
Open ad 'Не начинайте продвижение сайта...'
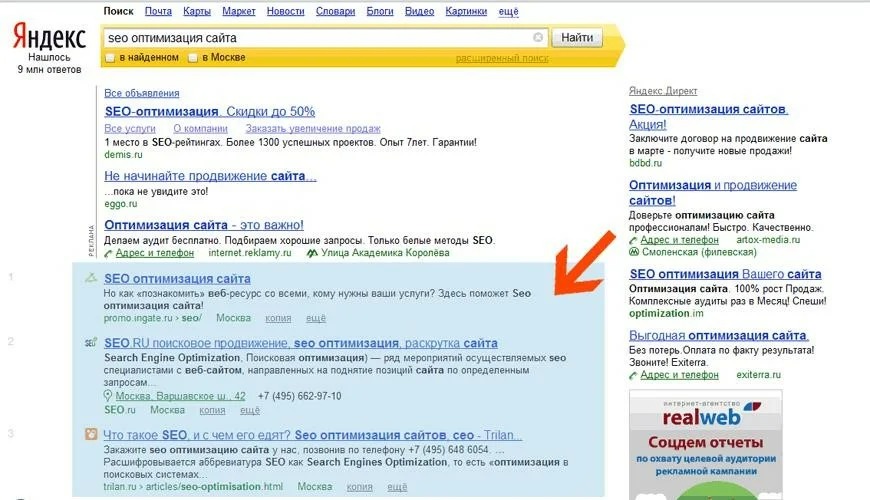click(210, 176)
